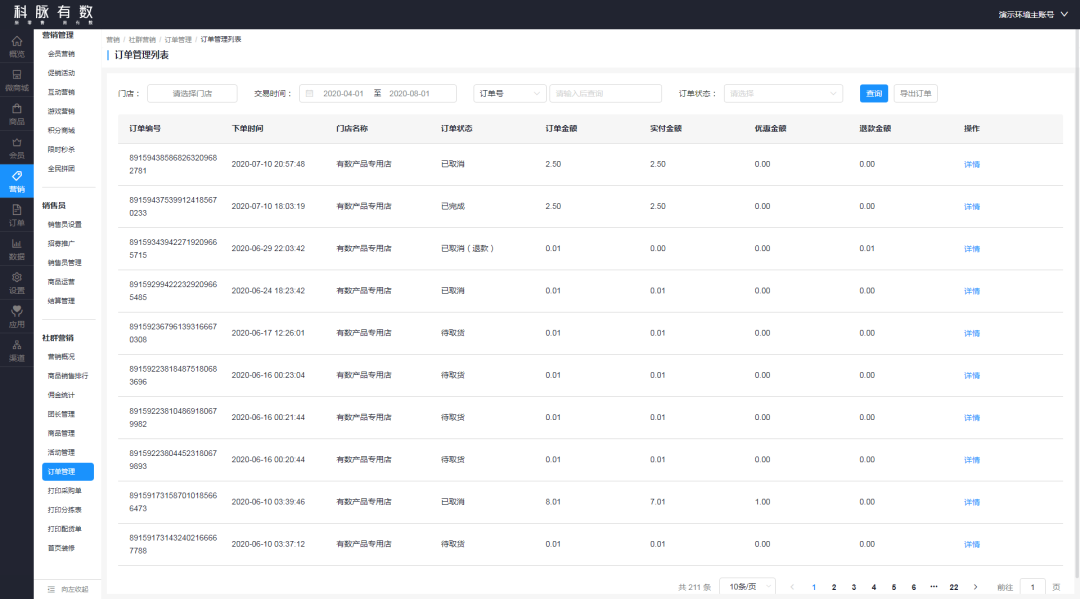Open the 微商城 store icon

pyautogui.click(x=17, y=74)
